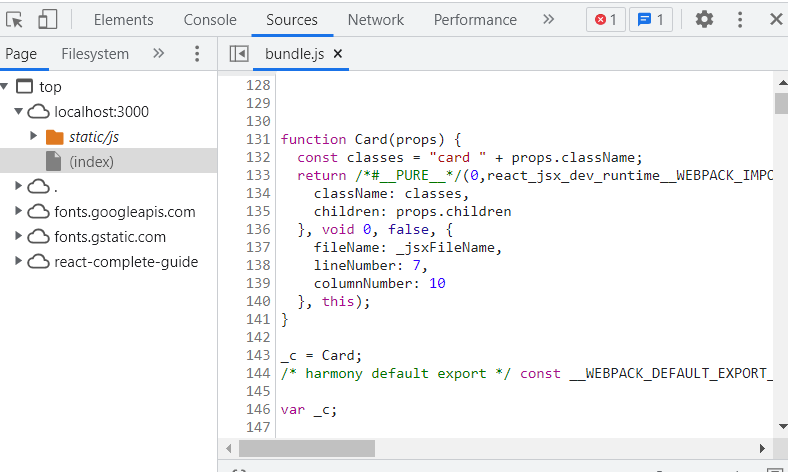
Task: Open the navigator pane three-dot menu
Action: (x=197, y=53)
